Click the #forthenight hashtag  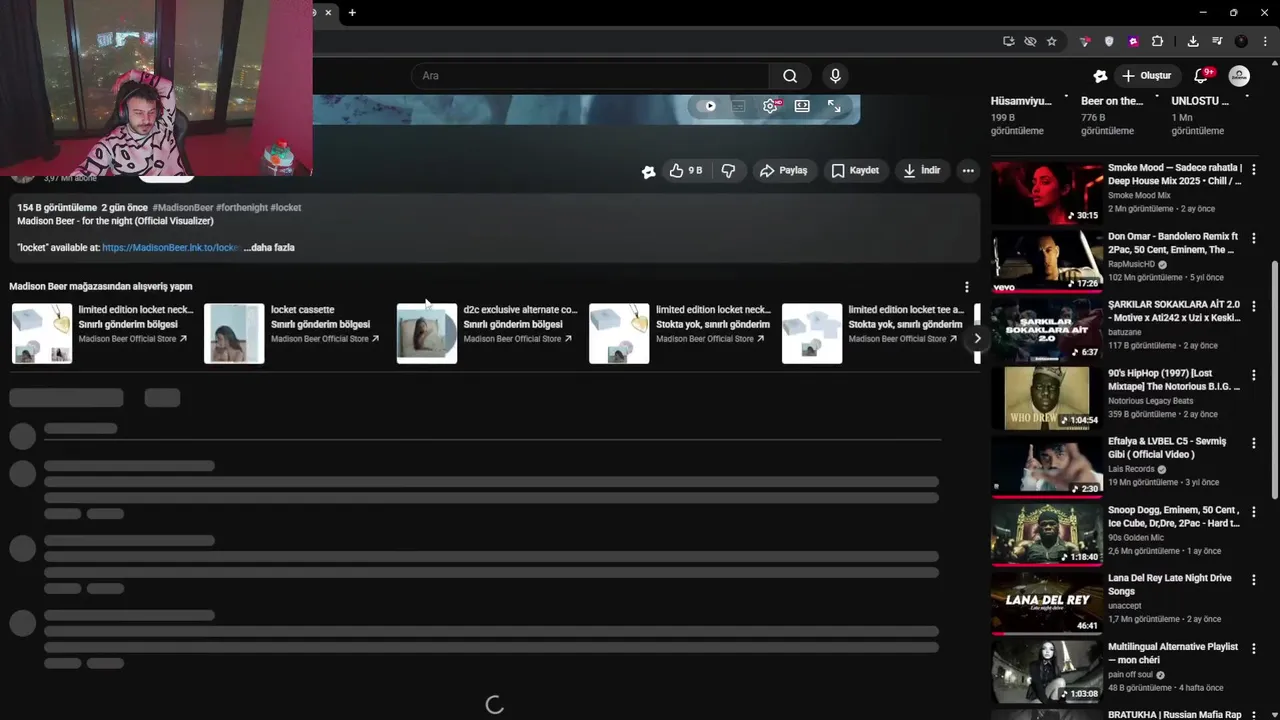coord(241,207)
